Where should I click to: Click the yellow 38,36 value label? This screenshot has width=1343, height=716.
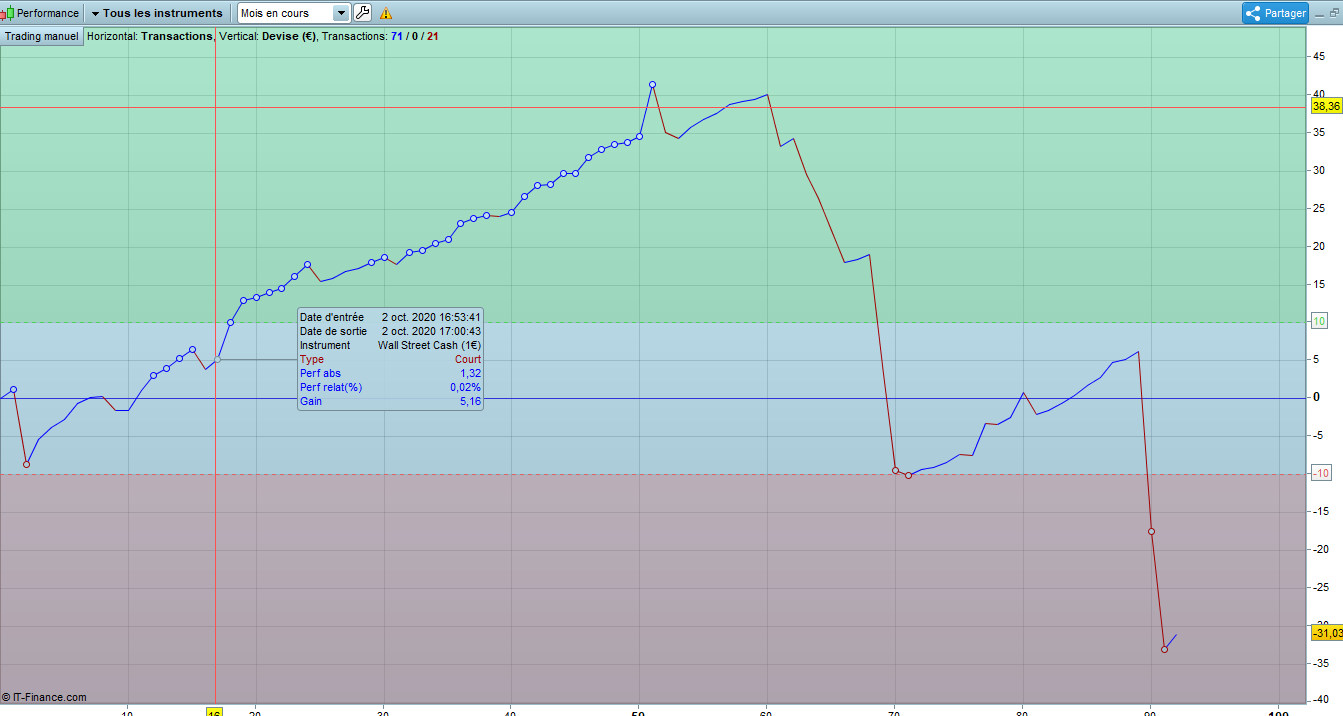(1326, 106)
